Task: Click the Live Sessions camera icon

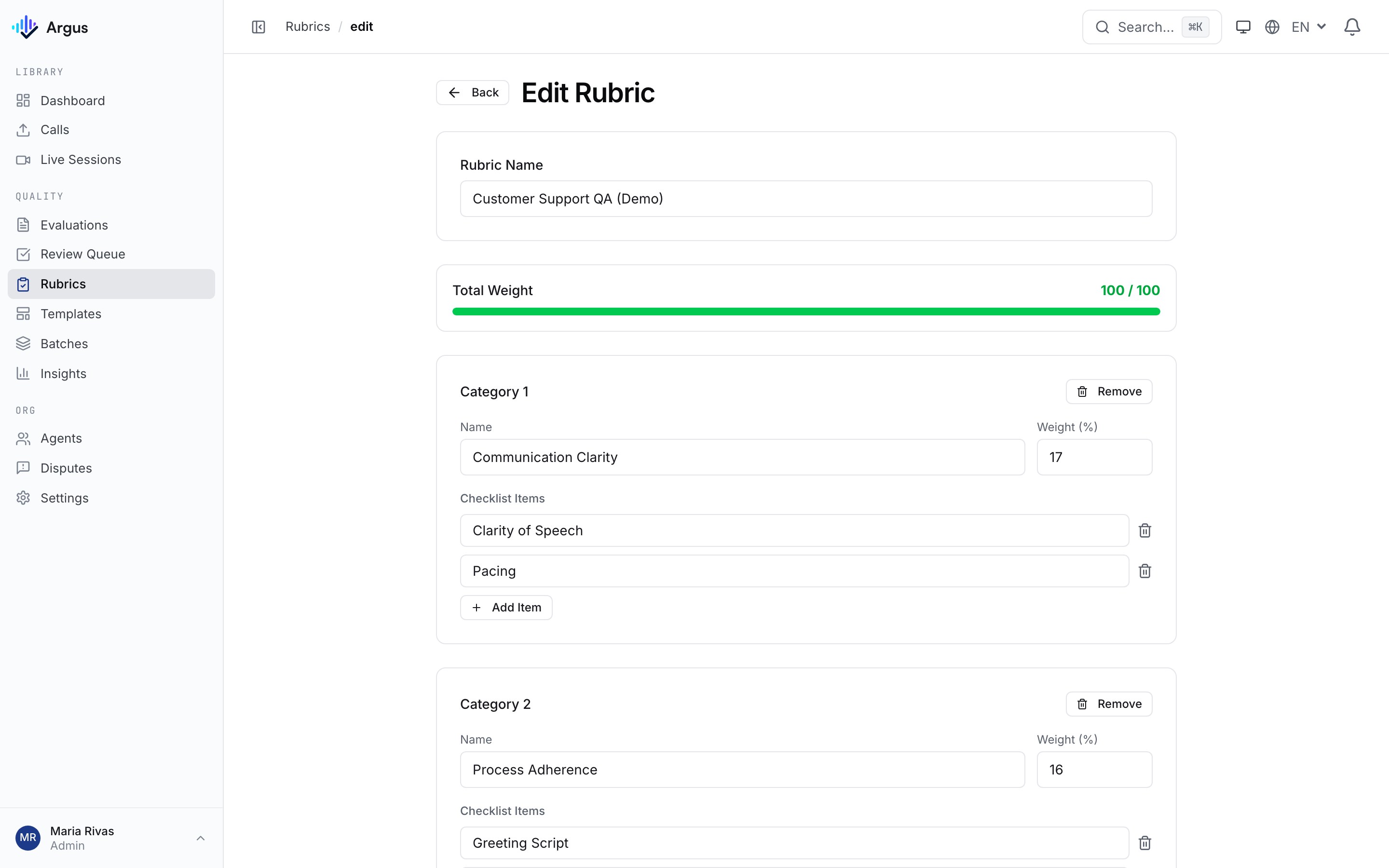Action: [23, 160]
